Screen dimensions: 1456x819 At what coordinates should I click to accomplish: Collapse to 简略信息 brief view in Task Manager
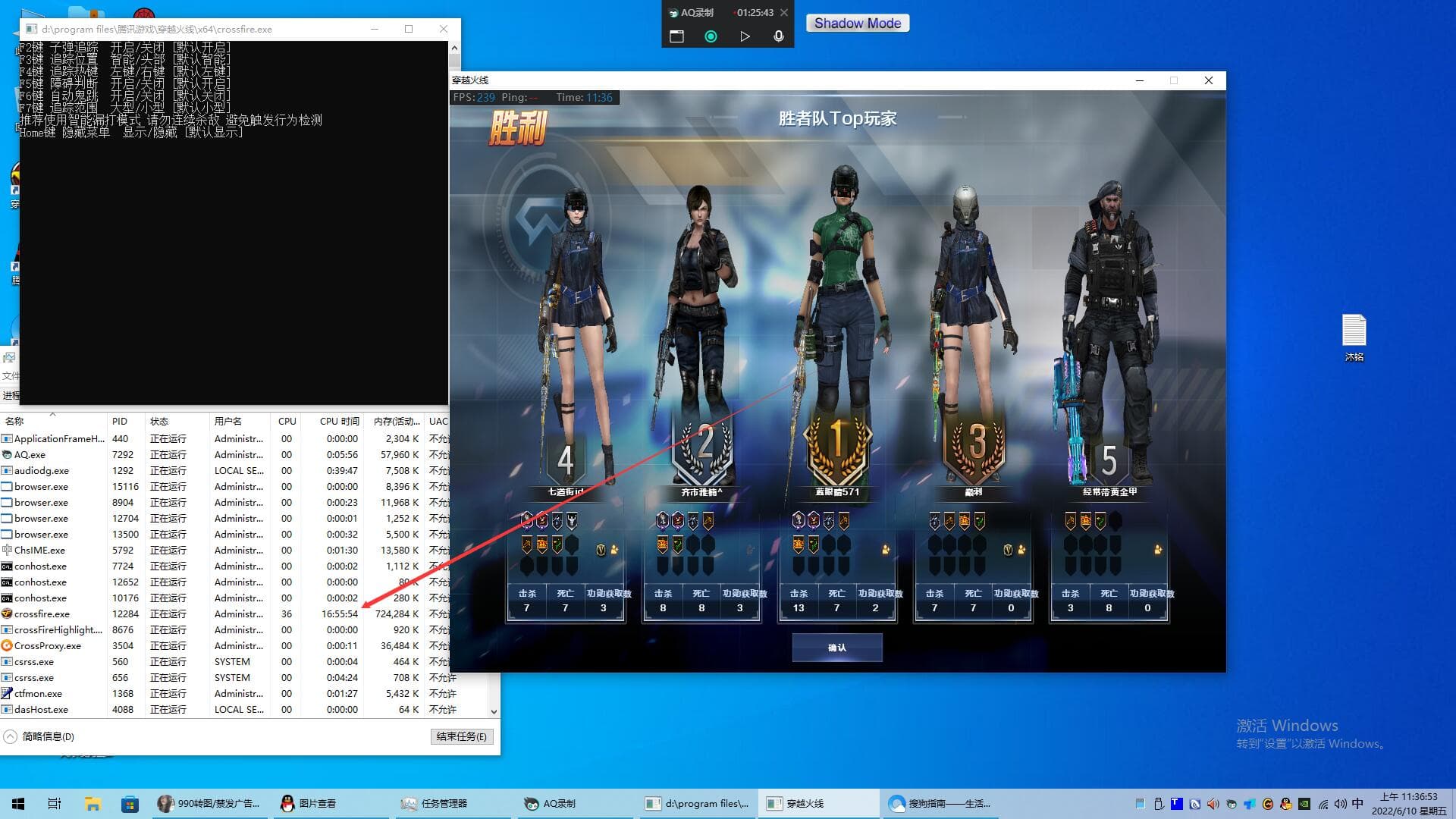[x=39, y=736]
